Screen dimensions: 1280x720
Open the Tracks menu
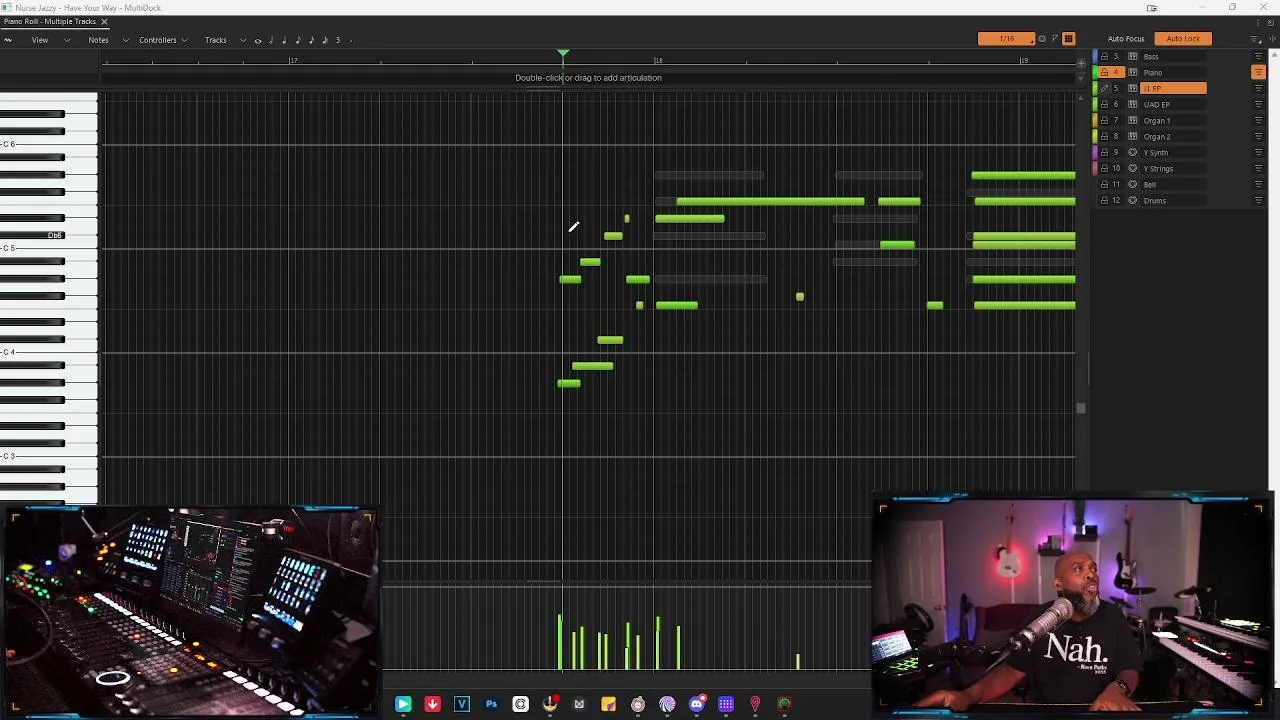[216, 40]
